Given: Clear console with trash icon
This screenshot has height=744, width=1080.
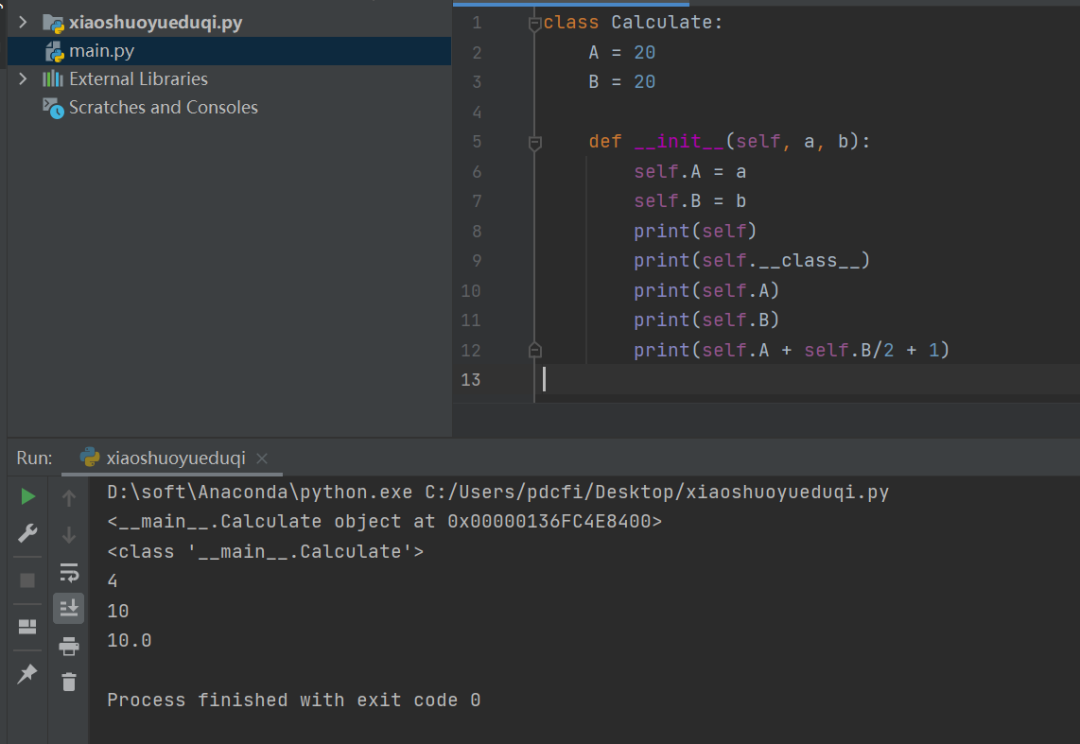Looking at the screenshot, I should coord(69,682).
